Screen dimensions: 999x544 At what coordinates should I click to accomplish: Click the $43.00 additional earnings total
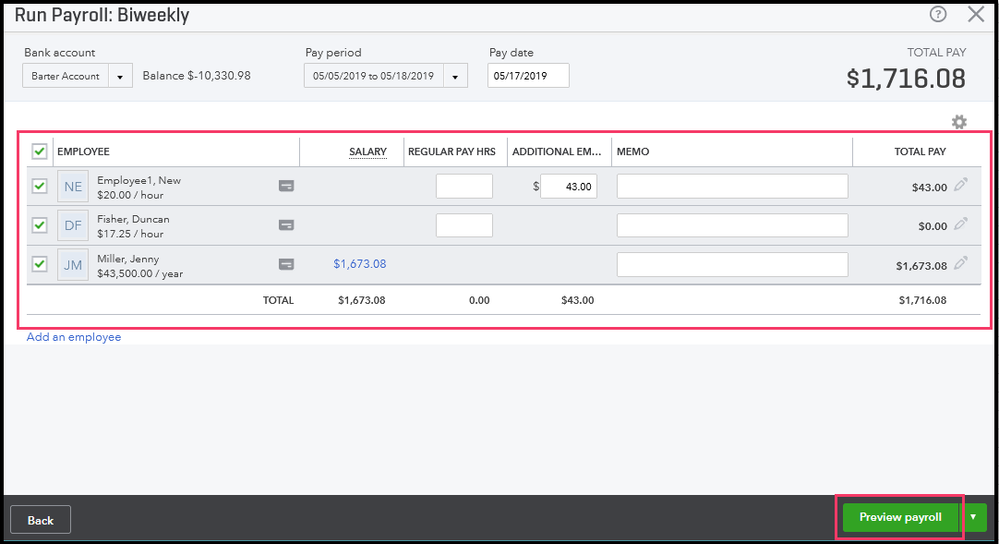click(x=577, y=300)
